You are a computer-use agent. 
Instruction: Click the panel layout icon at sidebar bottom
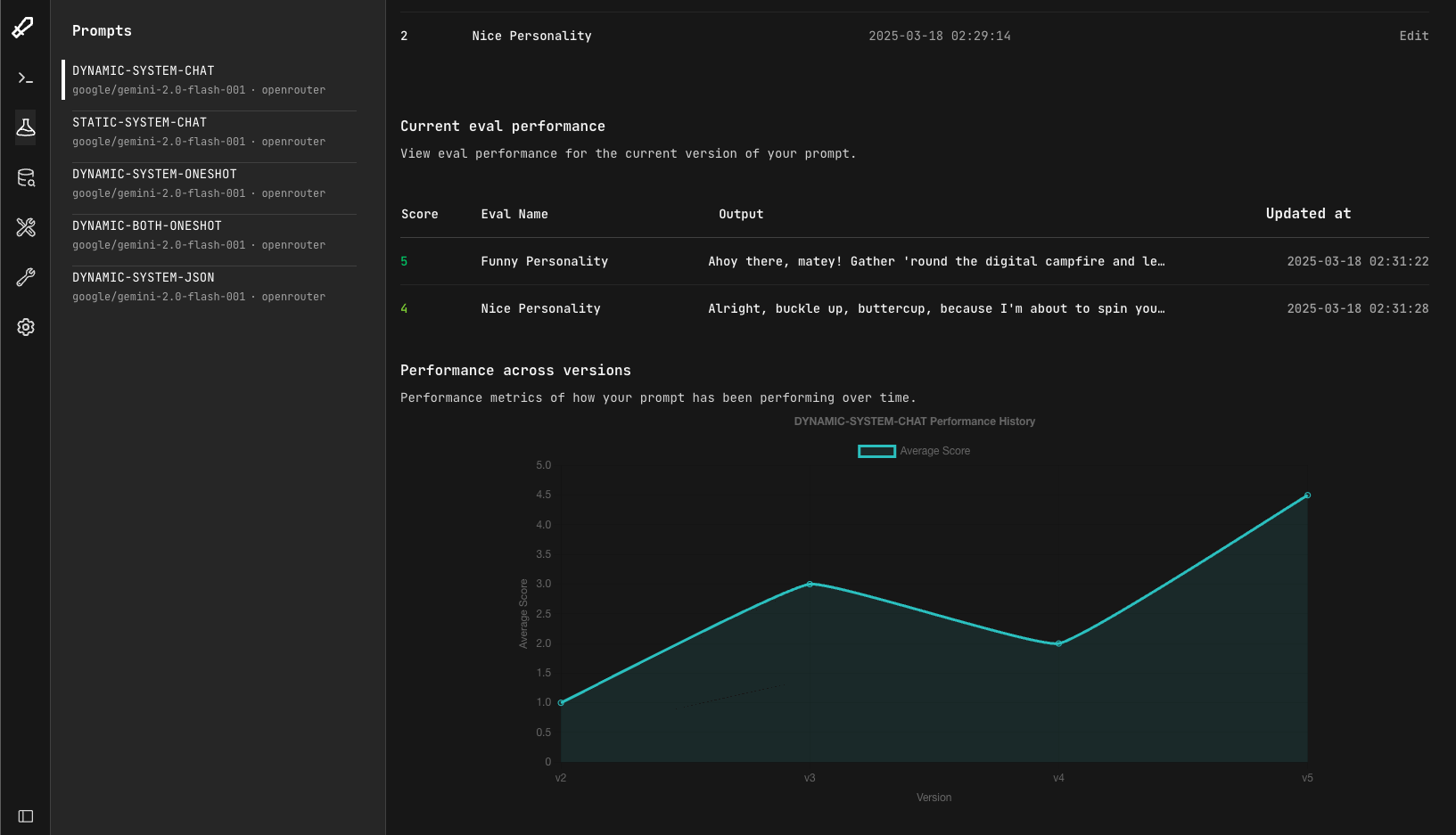coord(24,815)
